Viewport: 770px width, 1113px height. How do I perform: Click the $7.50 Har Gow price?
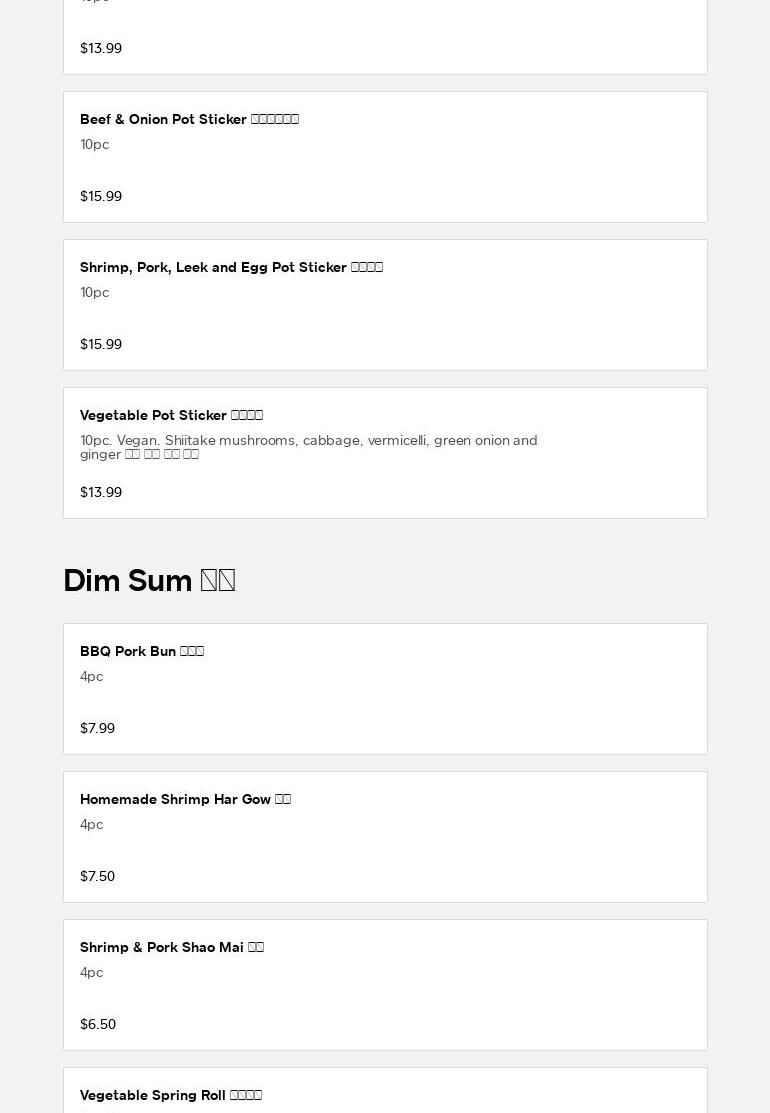97,876
